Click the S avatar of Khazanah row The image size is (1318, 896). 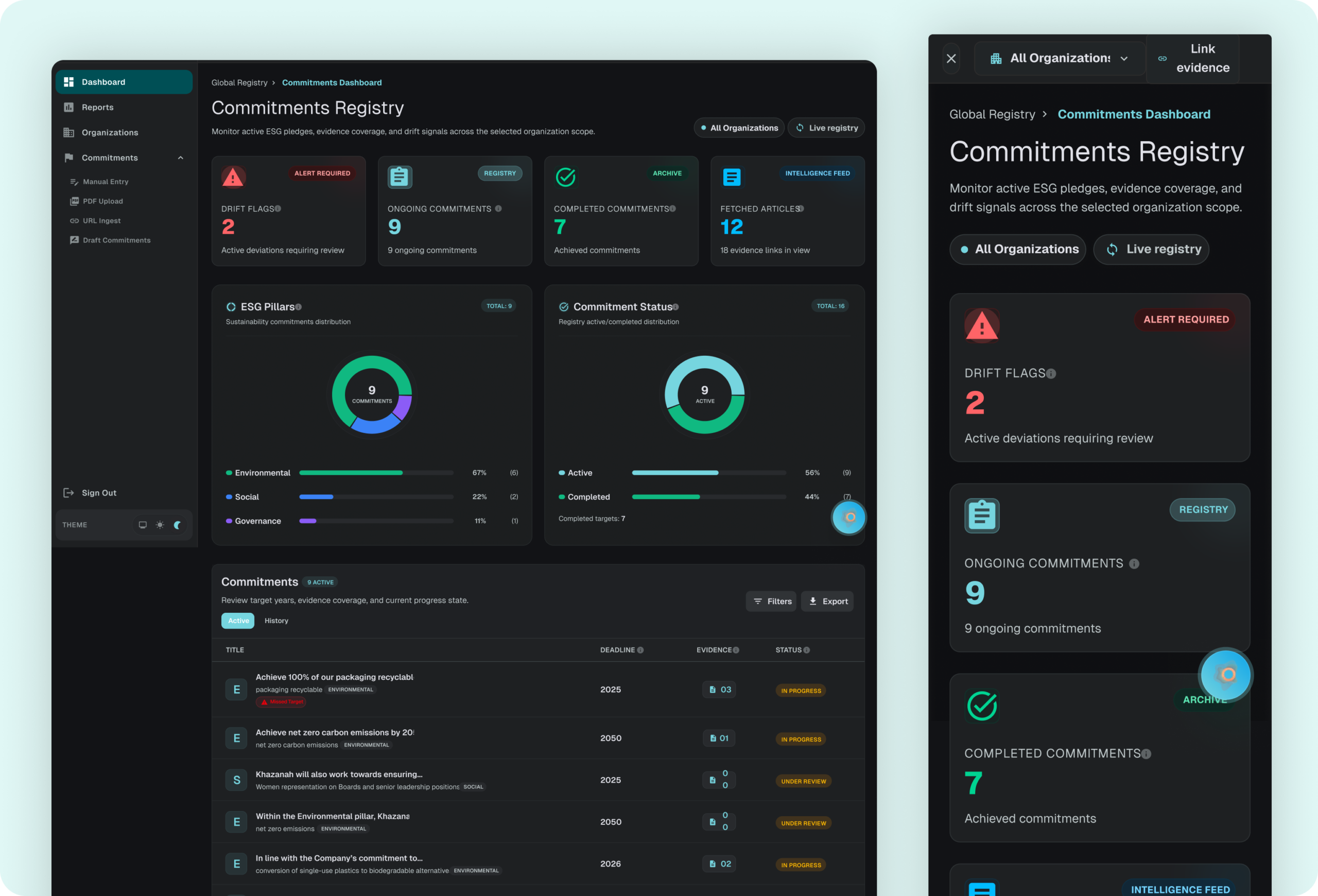coord(236,780)
